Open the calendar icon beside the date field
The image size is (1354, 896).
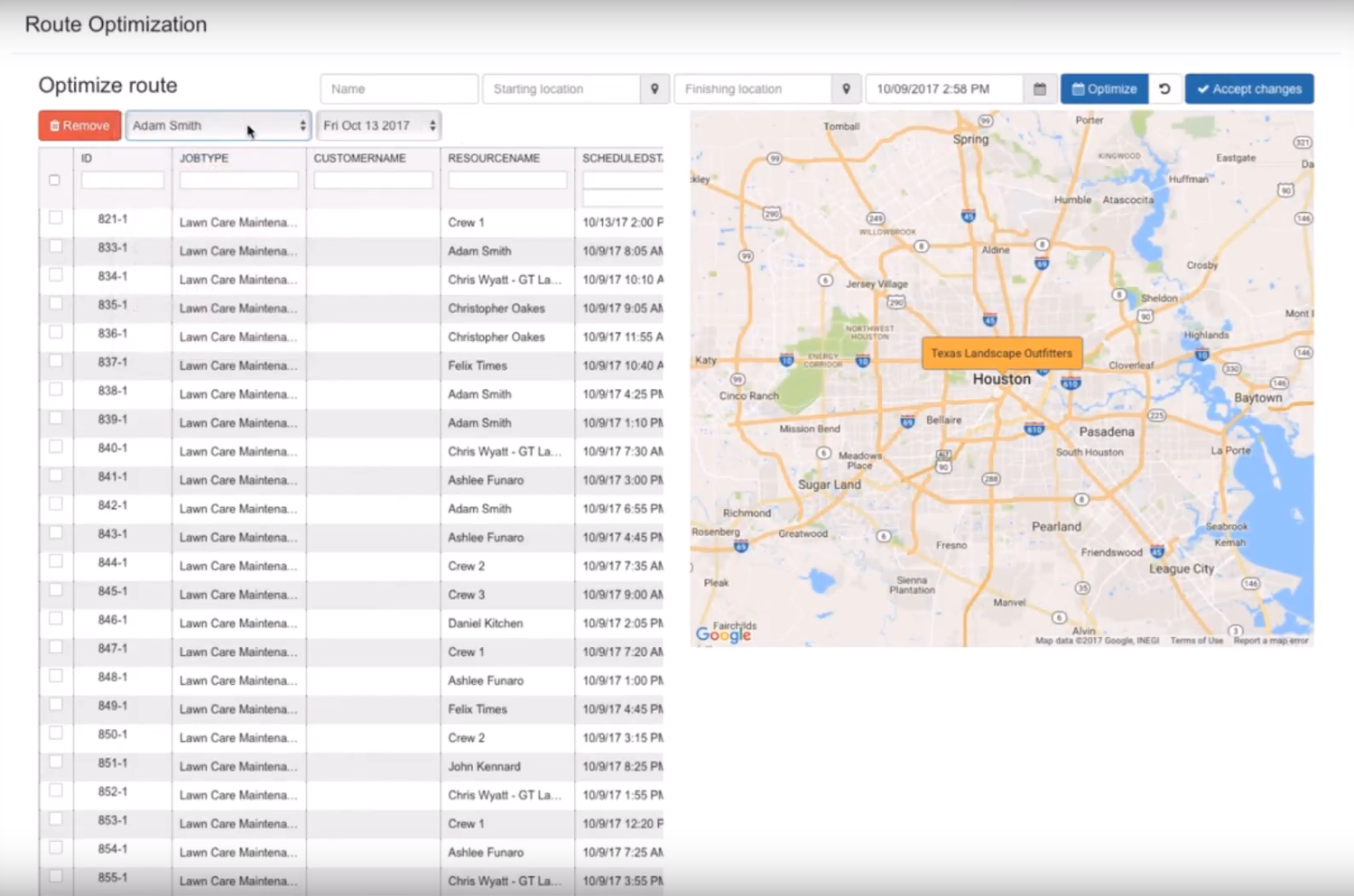click(x=1039, y=88)
